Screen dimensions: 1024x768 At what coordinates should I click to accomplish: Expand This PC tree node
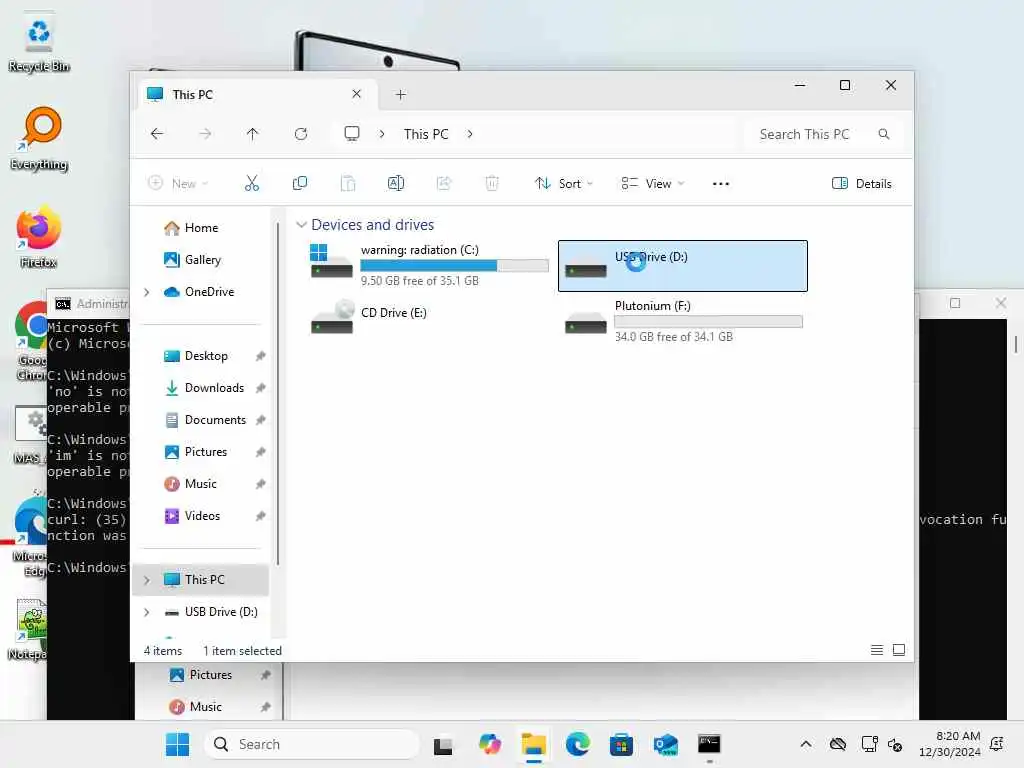point(147,580)
